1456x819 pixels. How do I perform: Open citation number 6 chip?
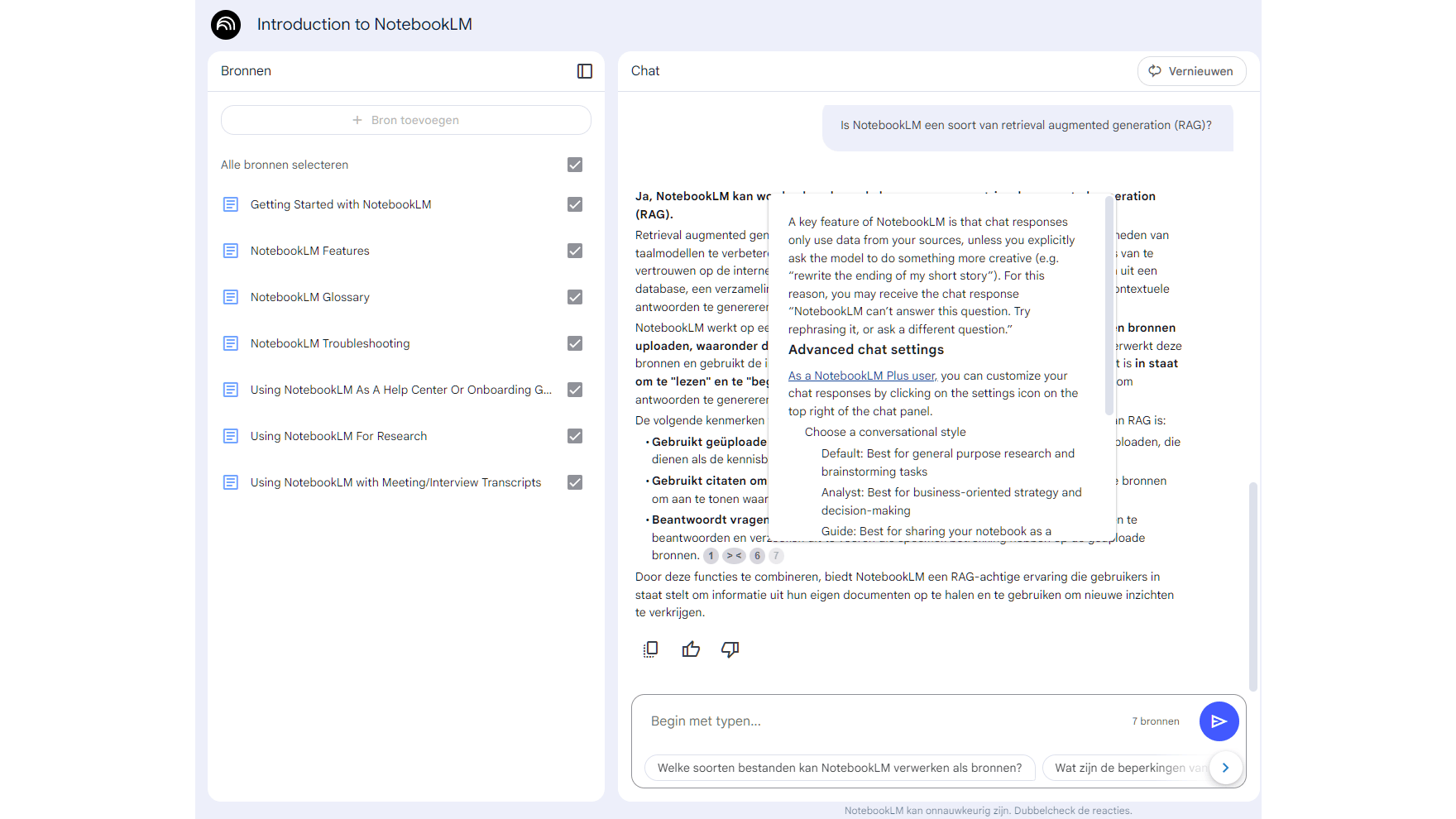tap(757, 556)
